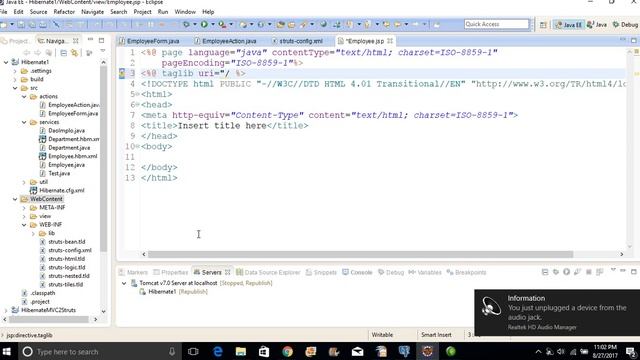Expand the .settings folder
The height and width of the screenshot is (360, 640).
pos(15,71)
